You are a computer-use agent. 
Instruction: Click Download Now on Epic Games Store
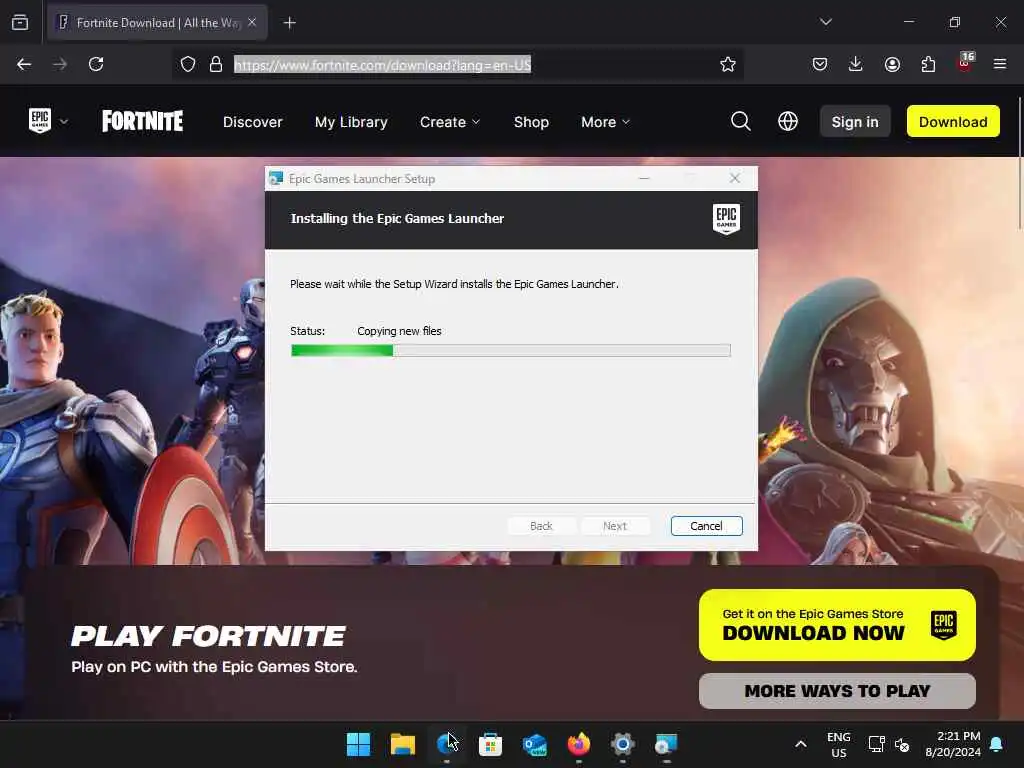(837, 625)
